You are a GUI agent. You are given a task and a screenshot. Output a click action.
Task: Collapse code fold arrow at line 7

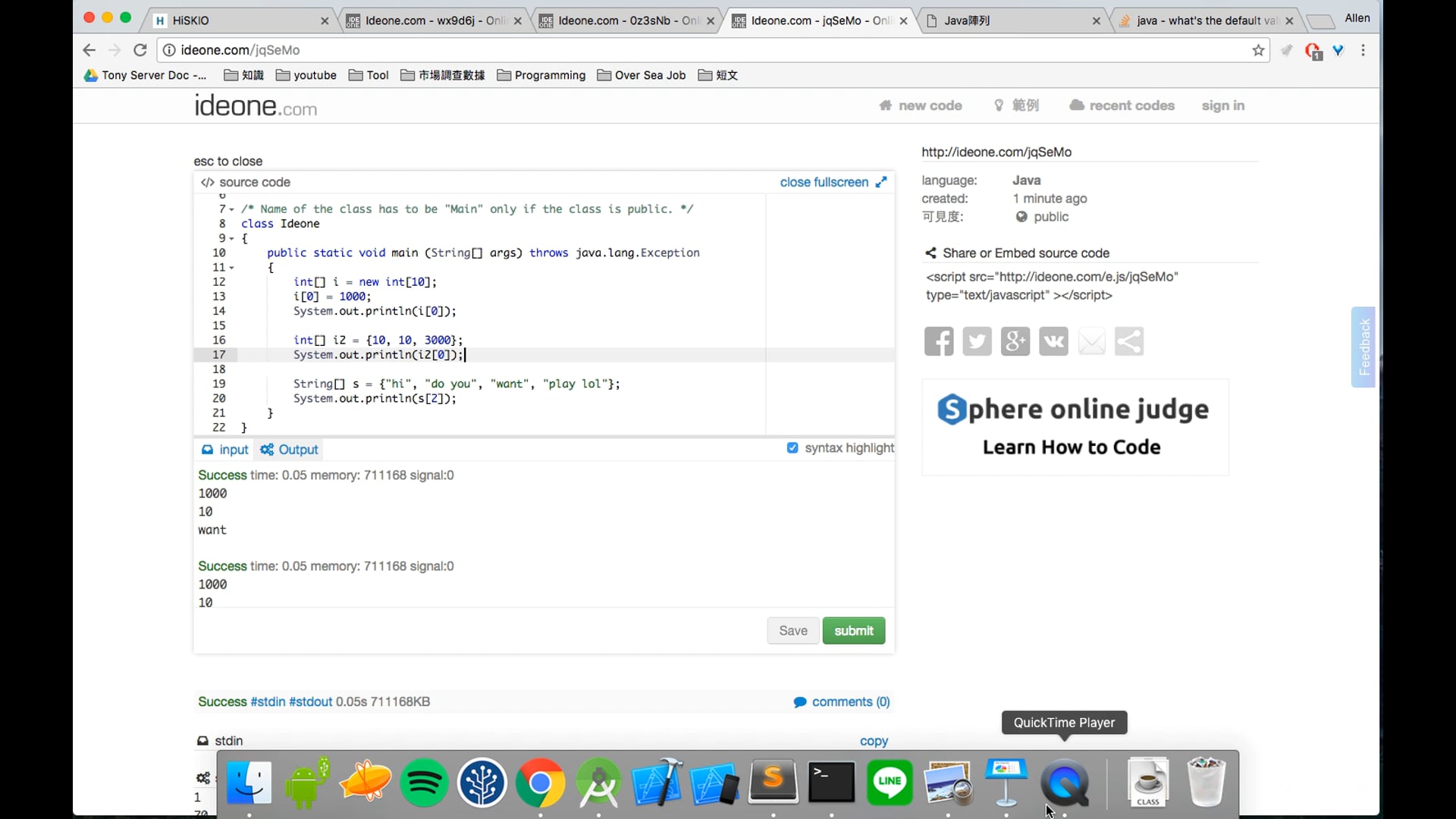tap(231, 209)
